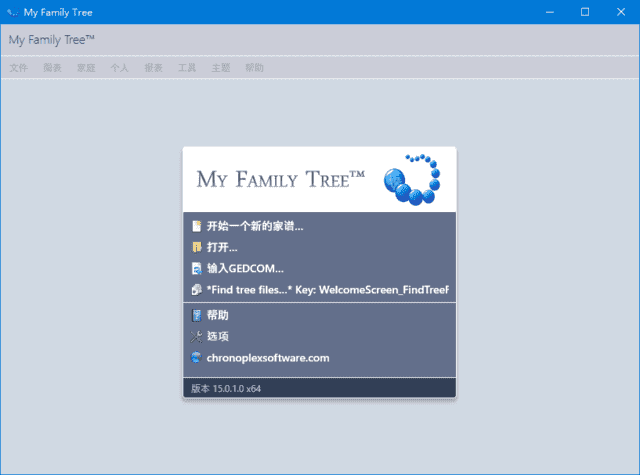The width and height of the screenshot is (640, 475).
Task: Click the GEDCOM import icon
Action: click(197, 268)
